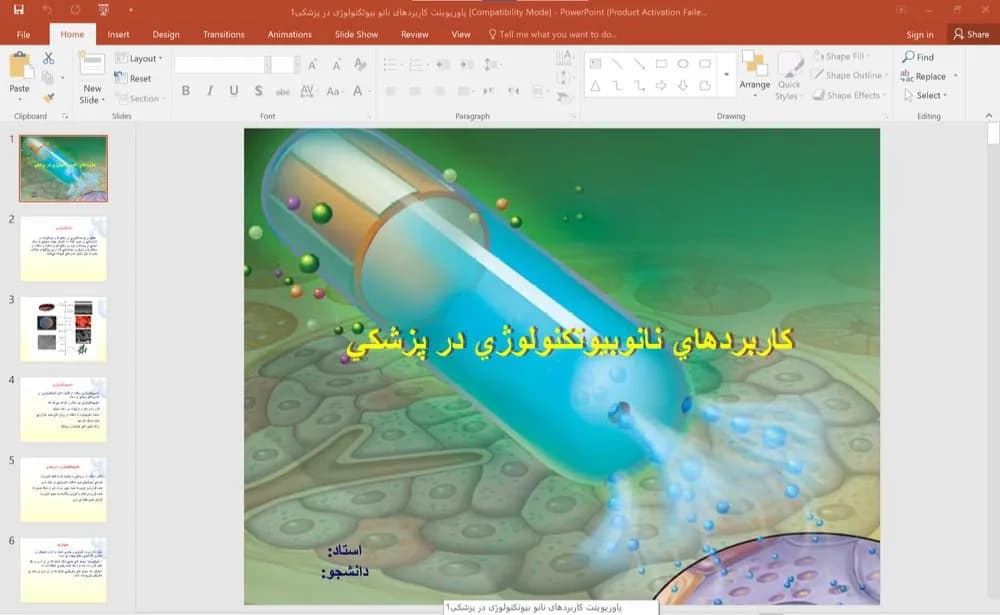This screenshot has height=615, width=1000.
Task: Add a slide using New Slide icon
Action: click(92, 64)
